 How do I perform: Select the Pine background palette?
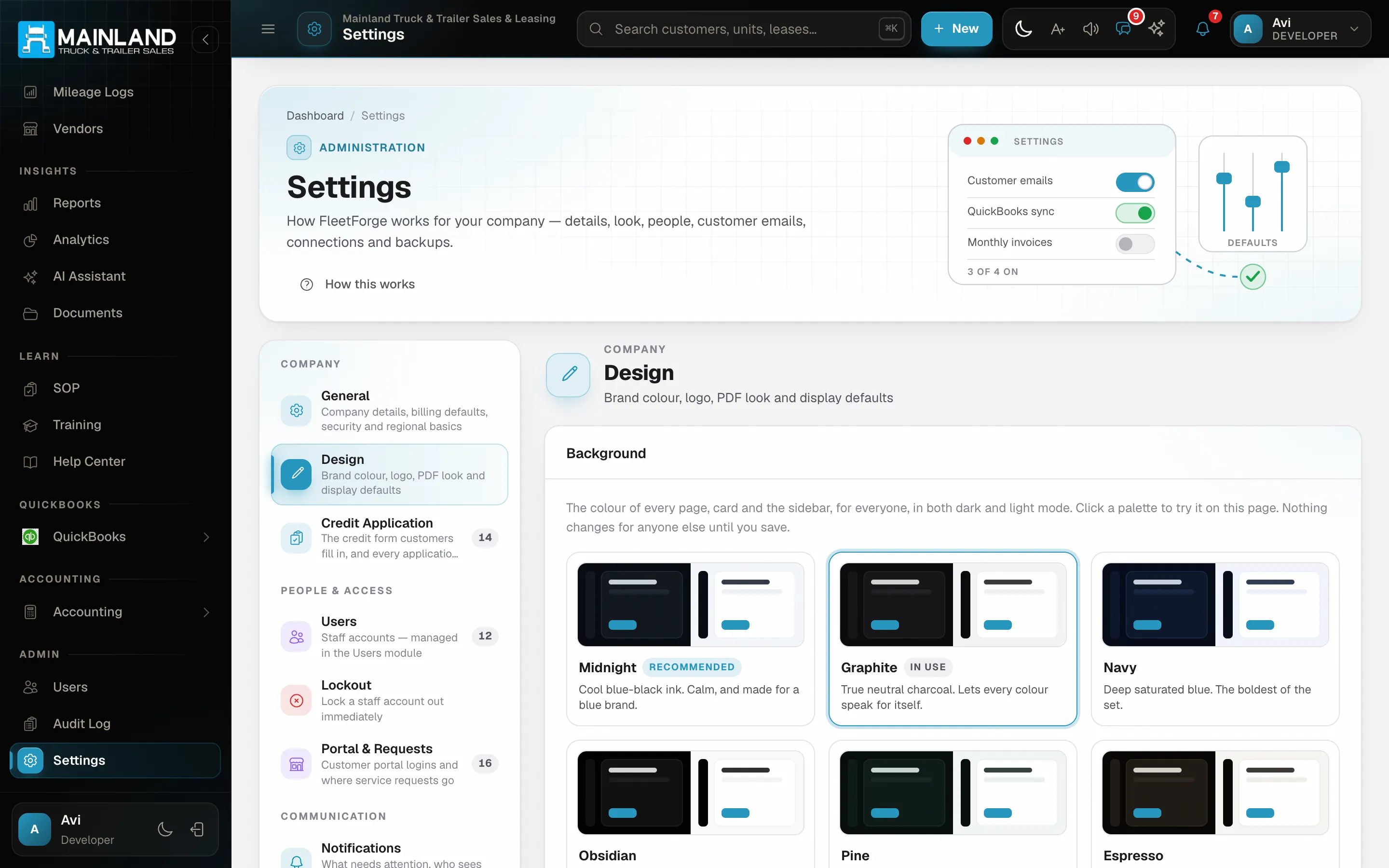(x=953, y=804)
